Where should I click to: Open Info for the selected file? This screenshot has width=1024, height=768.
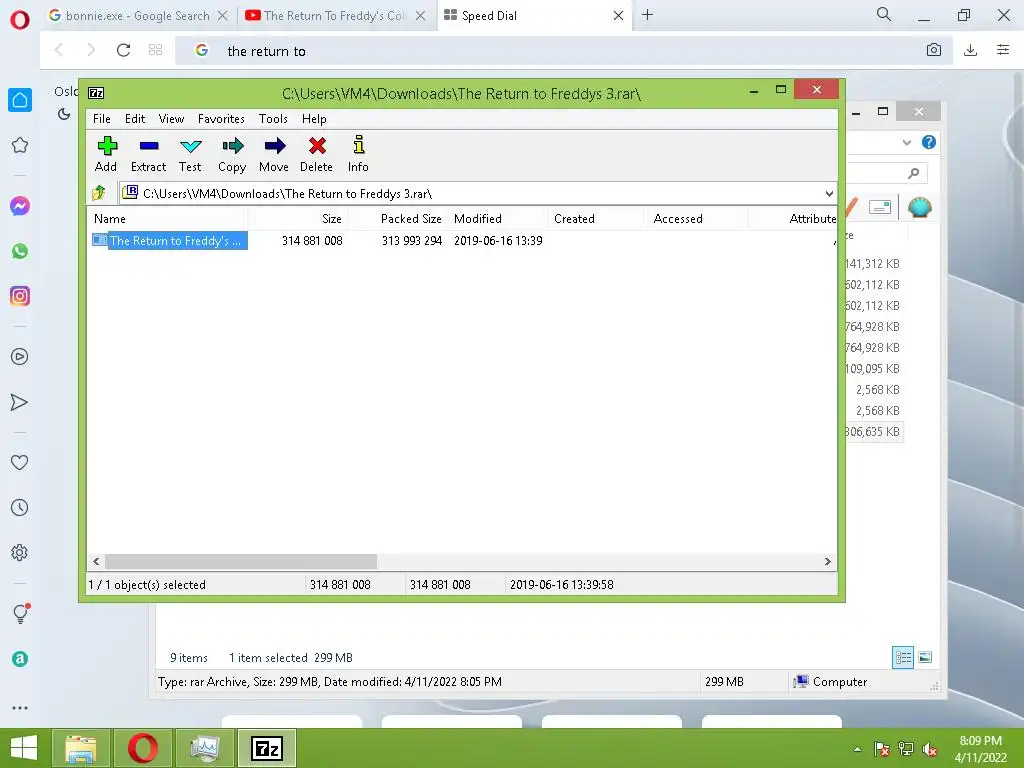(358, 154)
